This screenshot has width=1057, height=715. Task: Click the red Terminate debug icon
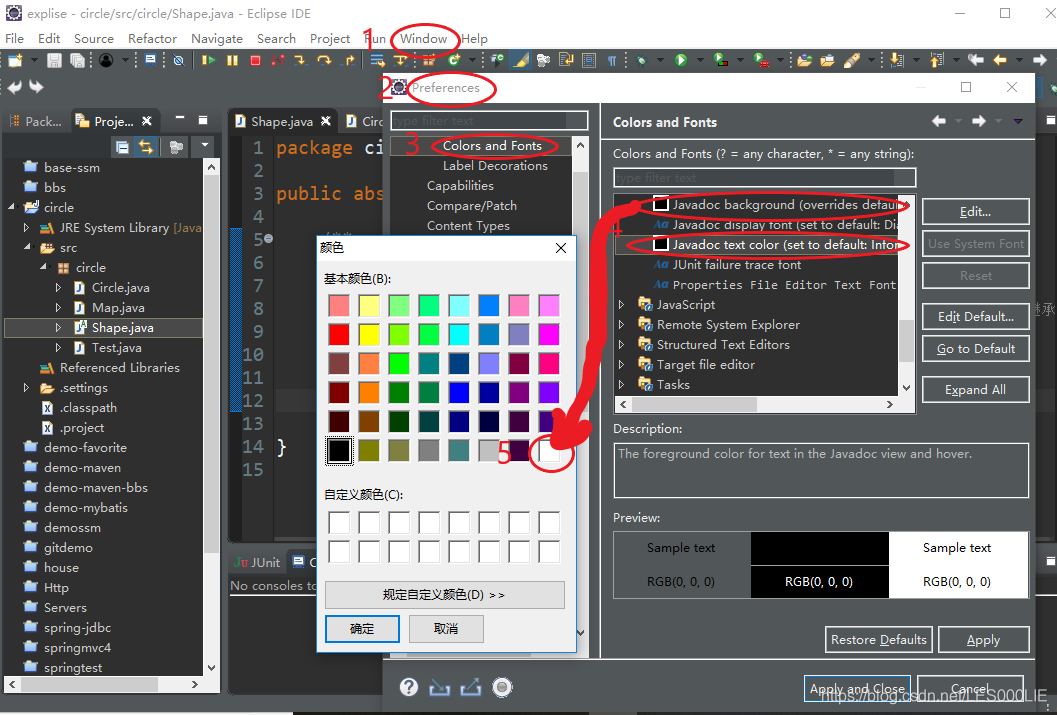pyautogui.click(x=255, y=61)
